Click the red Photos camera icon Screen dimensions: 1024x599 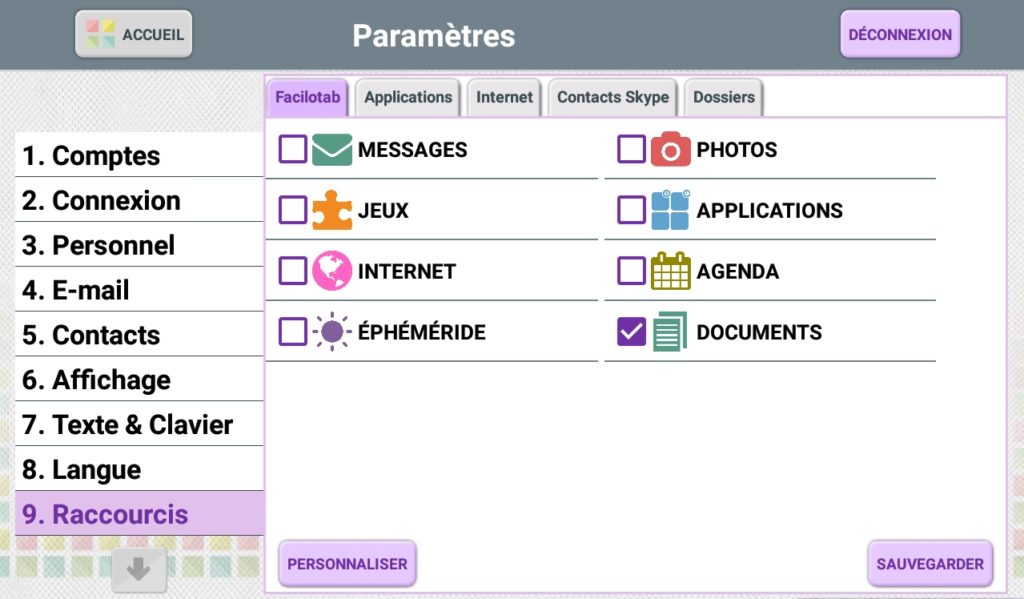tap(670, 150)
